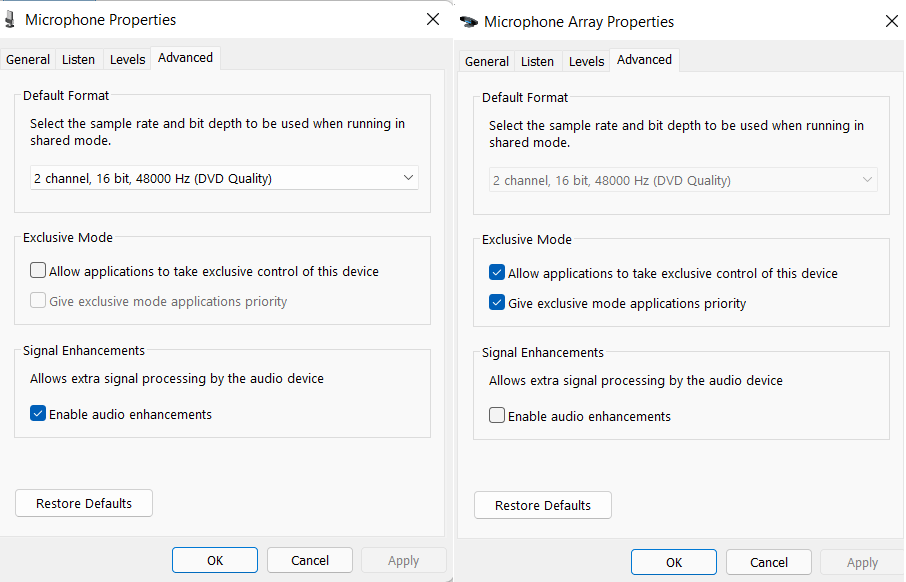Confirm with OK in Microphone Properties
The image size is (906, 582).
(215, 560)
